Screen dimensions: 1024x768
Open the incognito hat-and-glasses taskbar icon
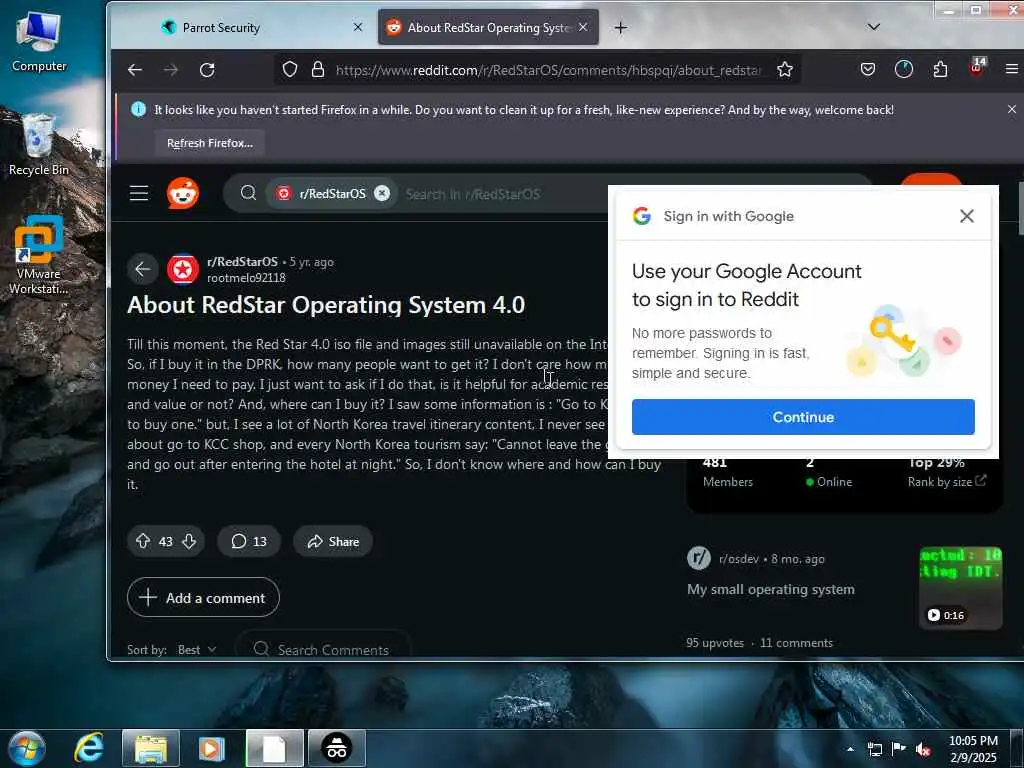[x=337, y=748]
